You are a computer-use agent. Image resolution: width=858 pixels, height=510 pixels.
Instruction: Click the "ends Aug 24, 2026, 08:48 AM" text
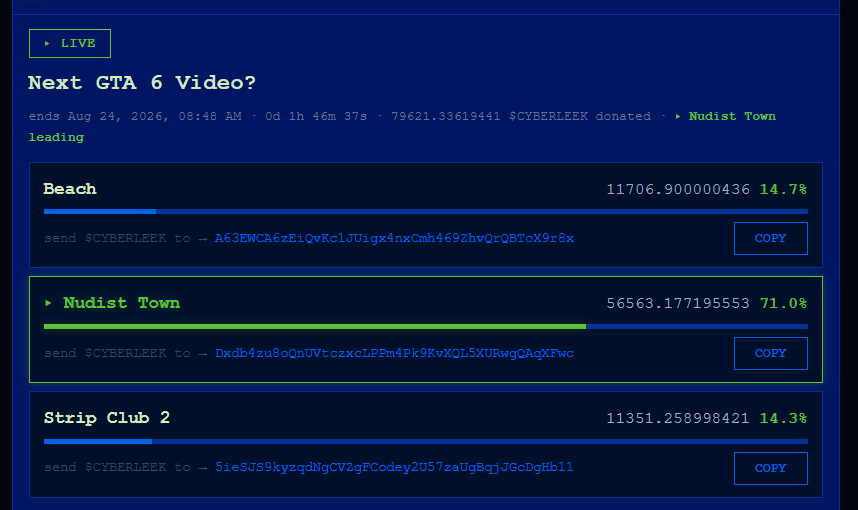[x=135, y=116]
